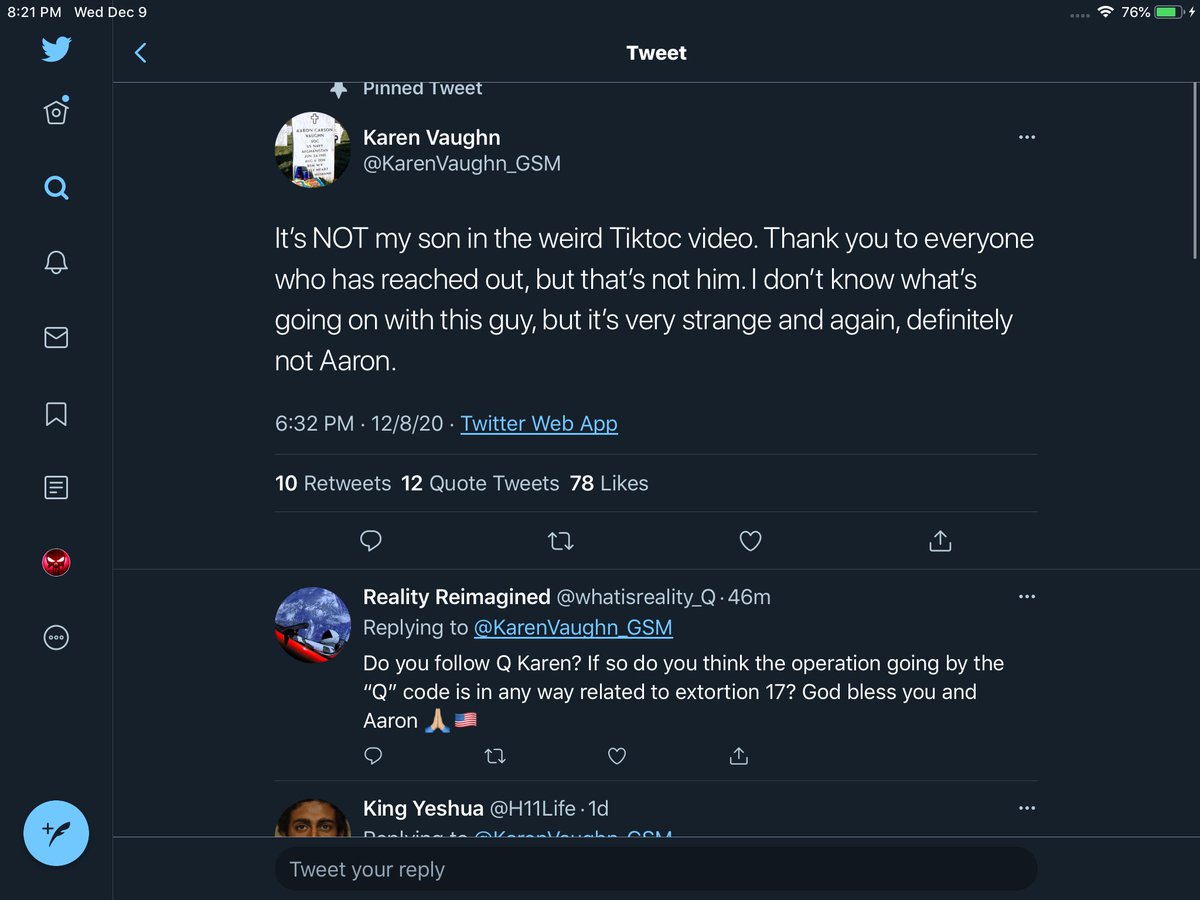Open the Search magnifier in sidebar
1200x900 pixels.
pyautogui.click(x=56, y=188)
